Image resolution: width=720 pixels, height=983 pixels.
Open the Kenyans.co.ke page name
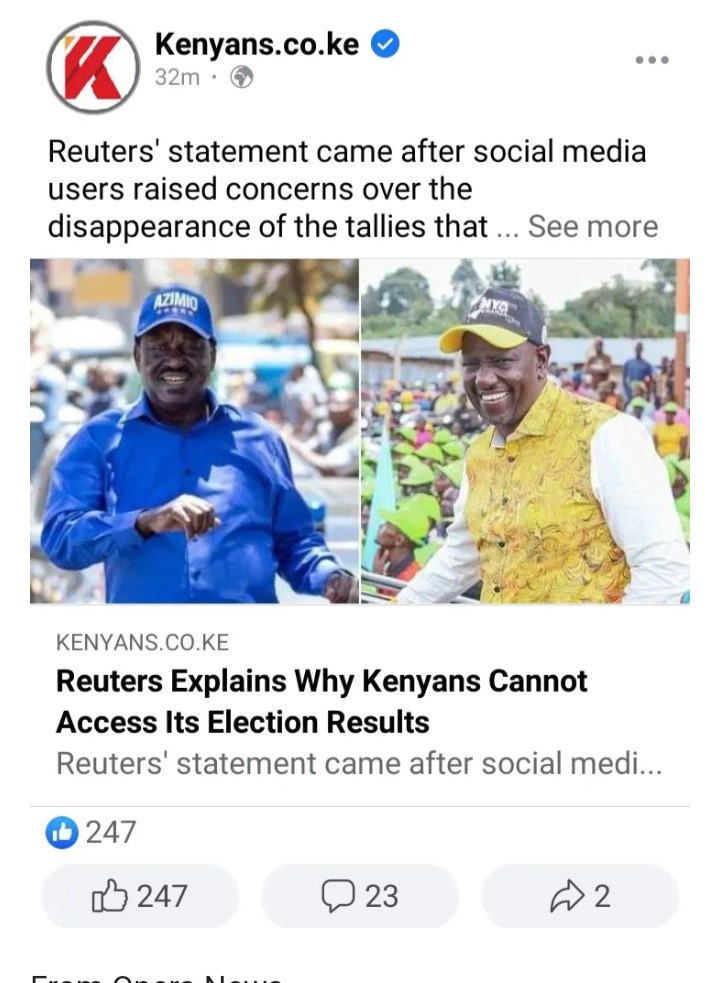(257, 45)
